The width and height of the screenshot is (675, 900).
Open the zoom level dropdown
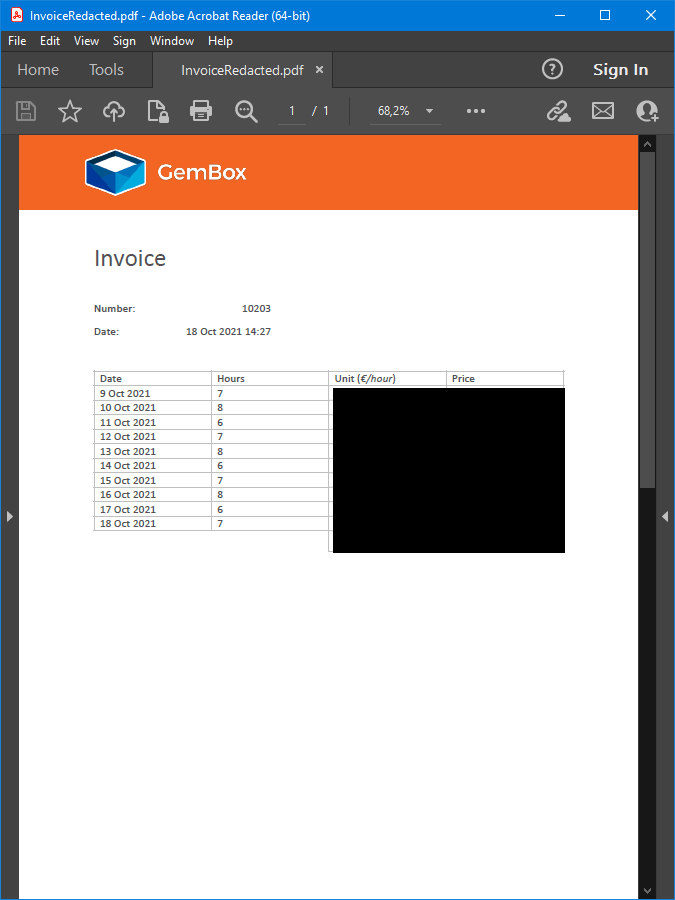[429, 111]
